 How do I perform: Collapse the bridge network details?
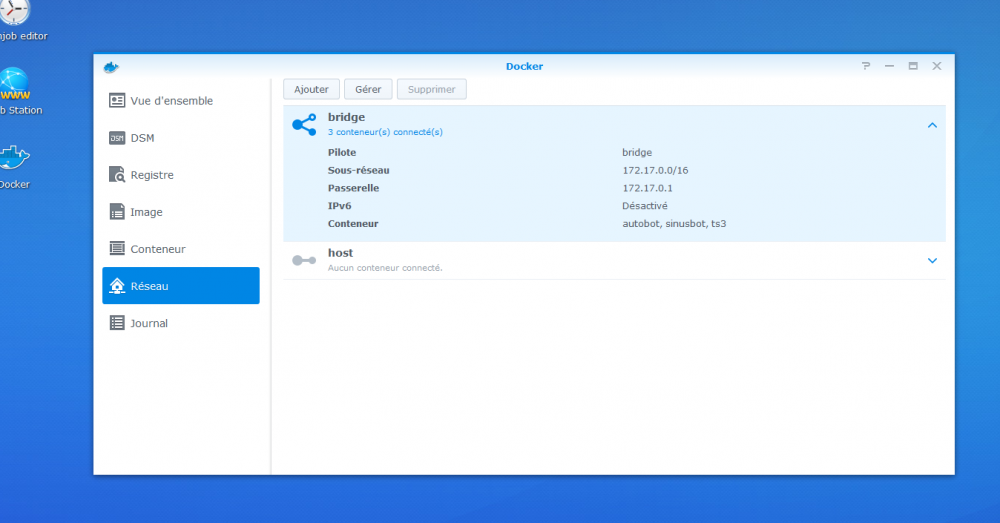(x=932, y=125)
